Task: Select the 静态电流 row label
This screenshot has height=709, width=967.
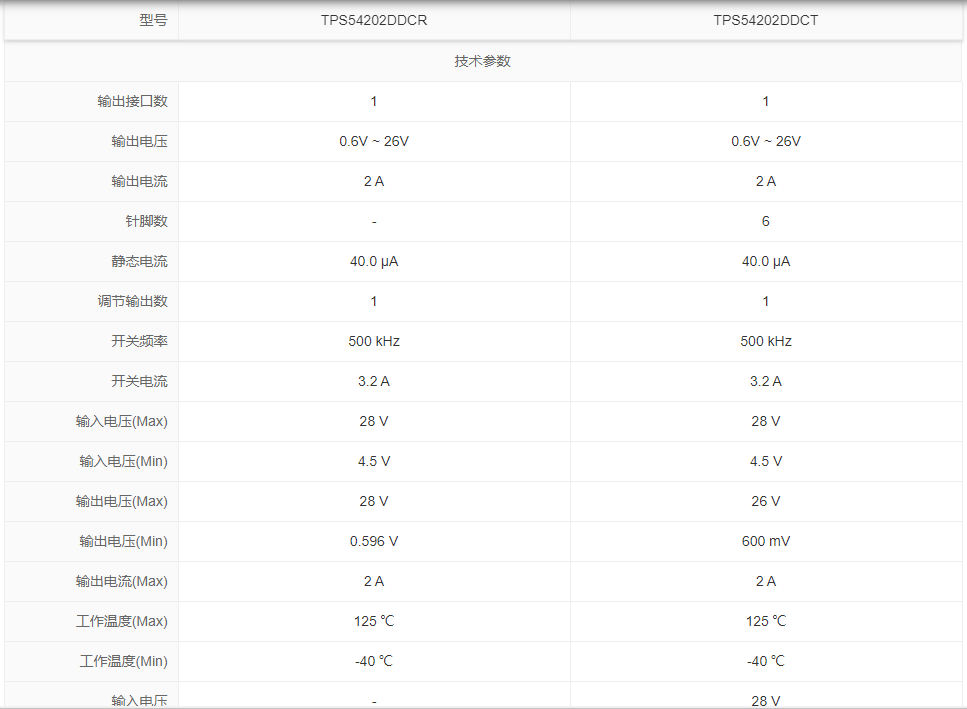Action: 139,261
